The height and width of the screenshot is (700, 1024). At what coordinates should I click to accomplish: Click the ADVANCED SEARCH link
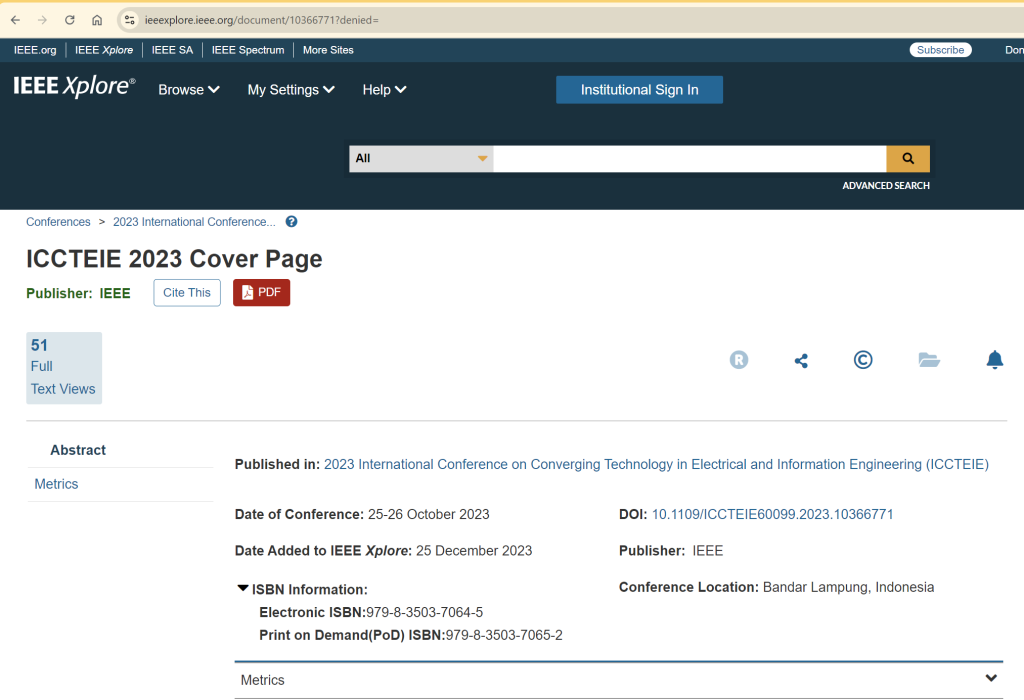tap(886, 186)
